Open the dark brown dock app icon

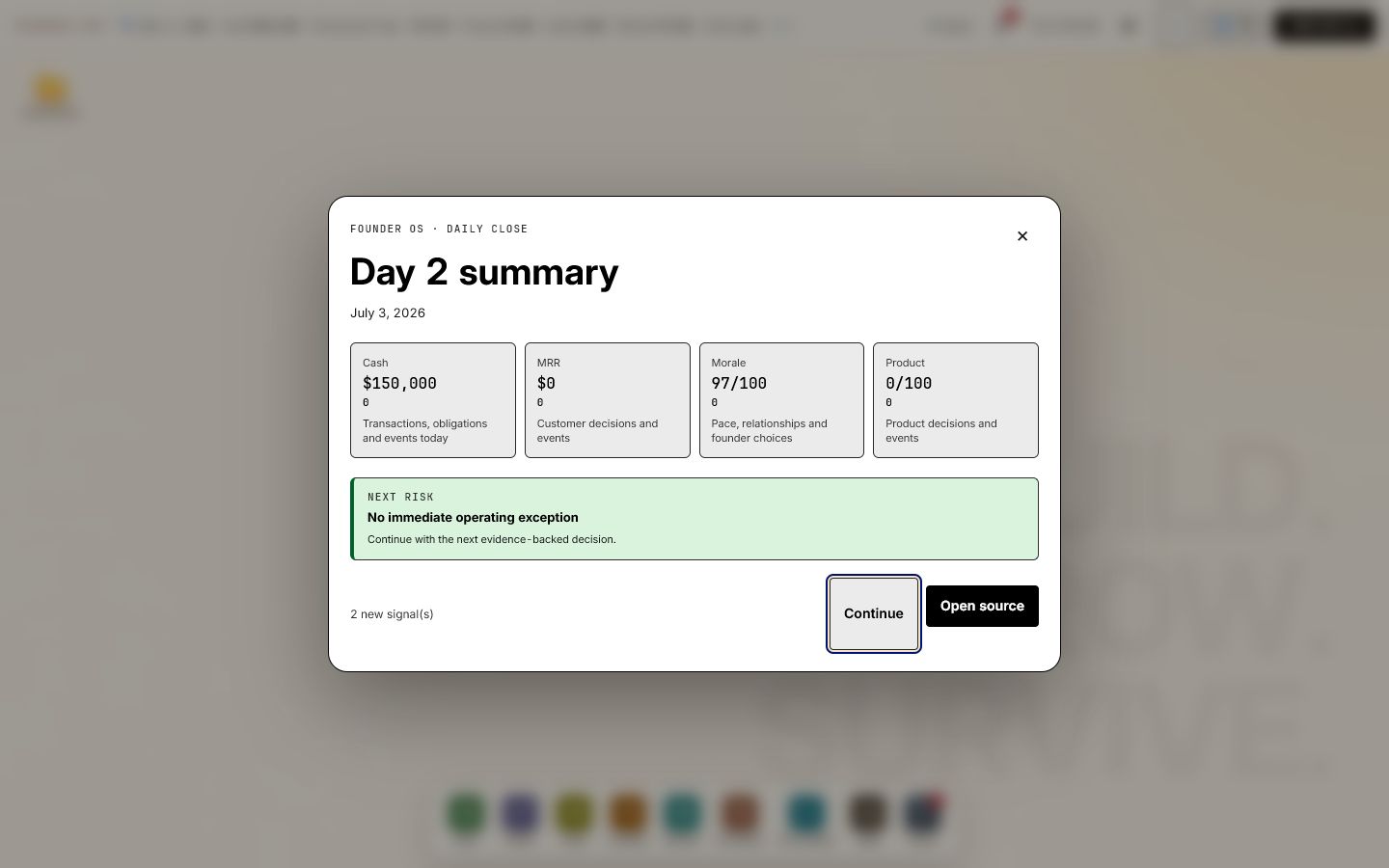tap(867, 814)
